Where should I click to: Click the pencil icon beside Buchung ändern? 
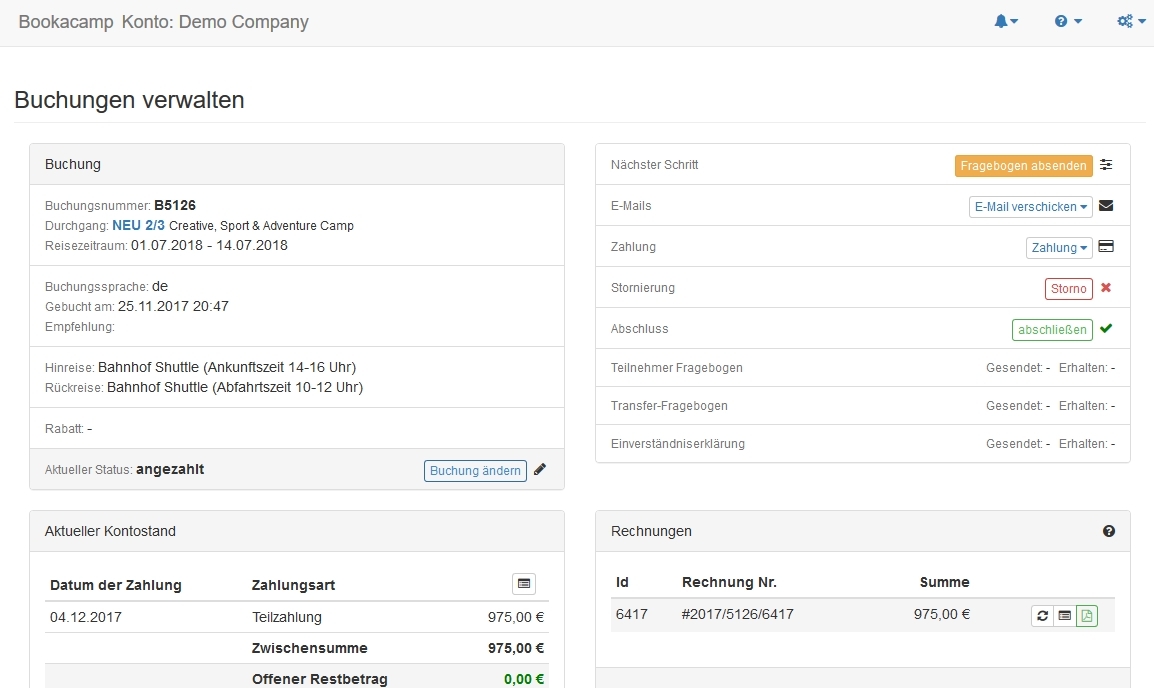(540, 469)
